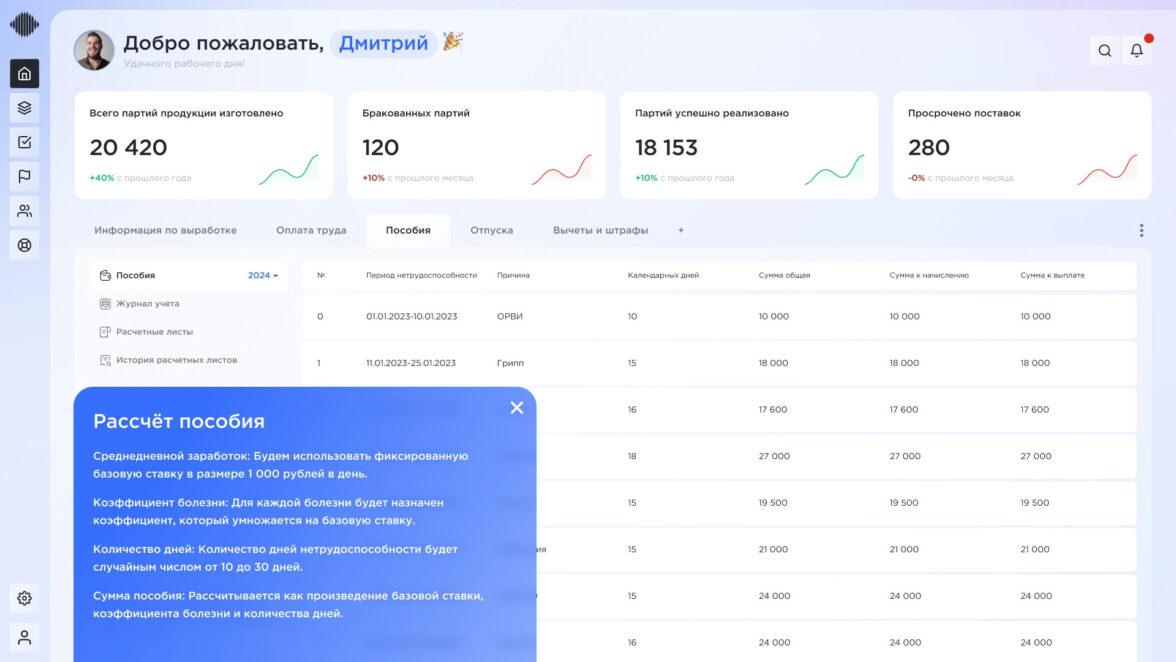The height and width of the screenshot is (662, 1176).
Task: Open the notifications bell
Action: [1136, 51]
